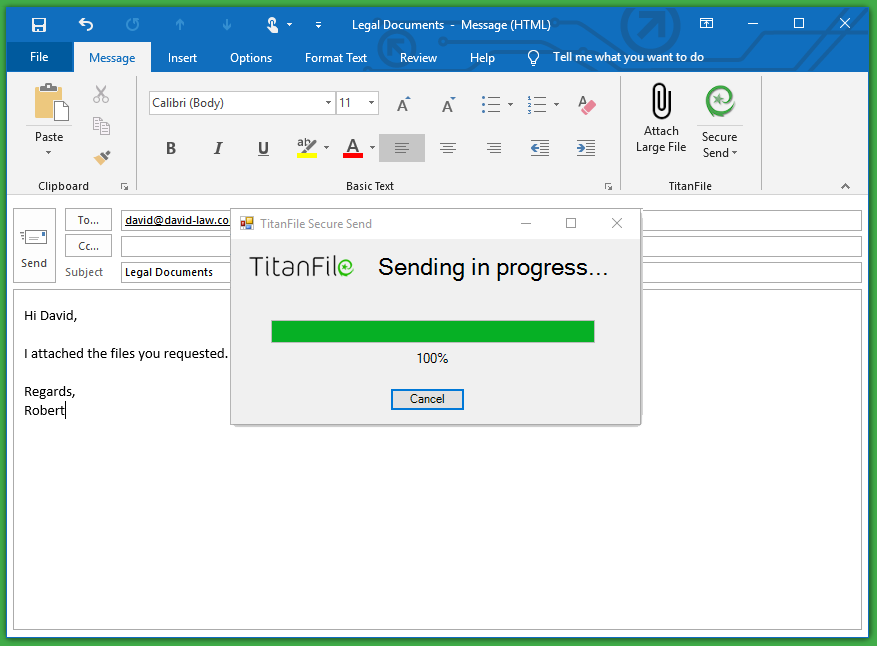This screenshot has height=646, width=877.
Task: Toggle Center alignment
Action: 447,148
